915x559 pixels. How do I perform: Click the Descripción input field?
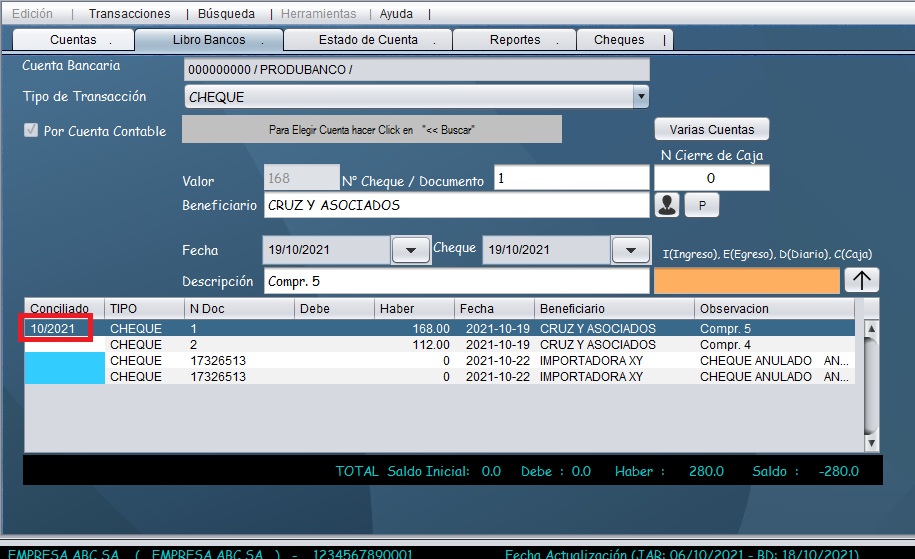[456, 281]
